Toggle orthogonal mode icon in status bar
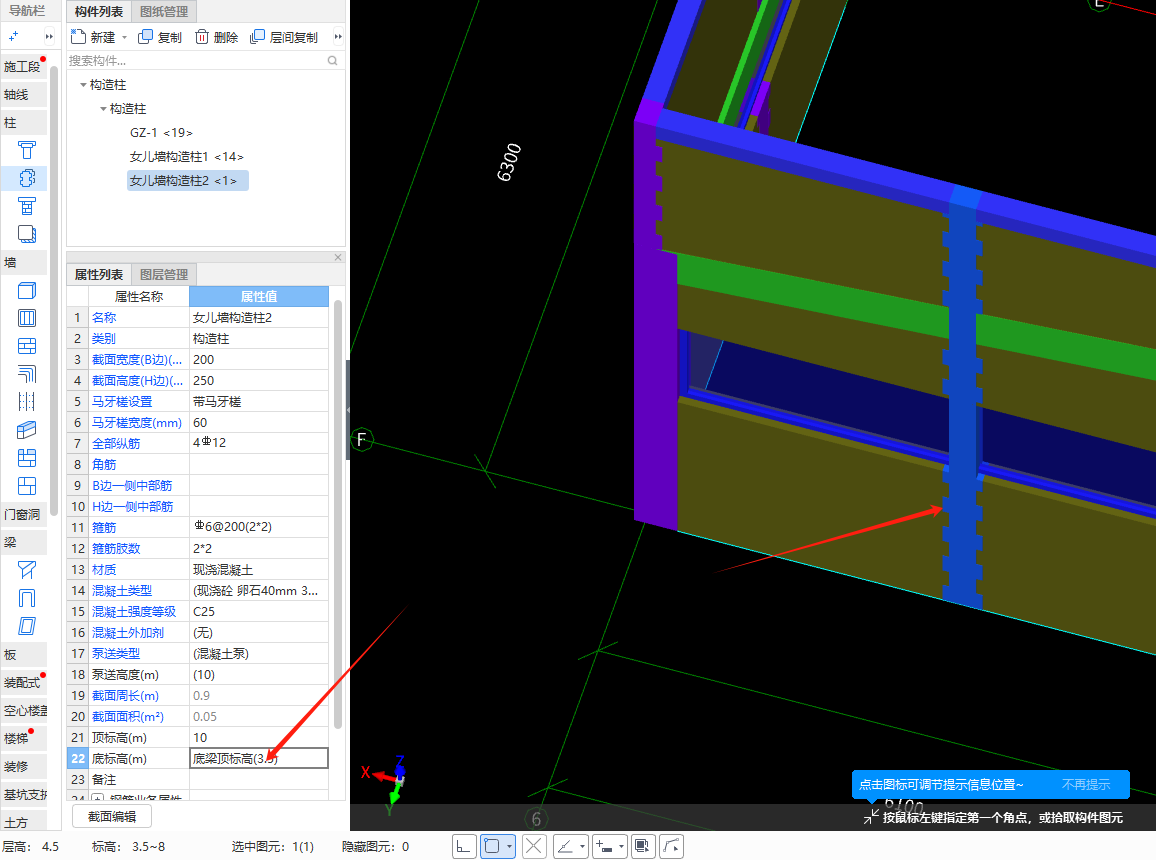The image size is (1156, 860). 464,846
